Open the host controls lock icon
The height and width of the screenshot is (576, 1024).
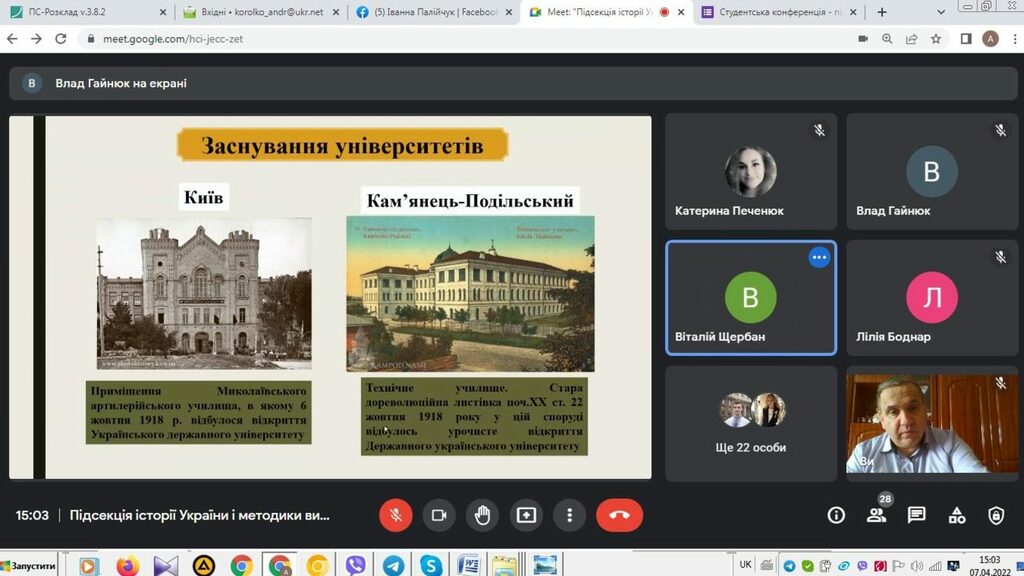[x=996, y=515]
